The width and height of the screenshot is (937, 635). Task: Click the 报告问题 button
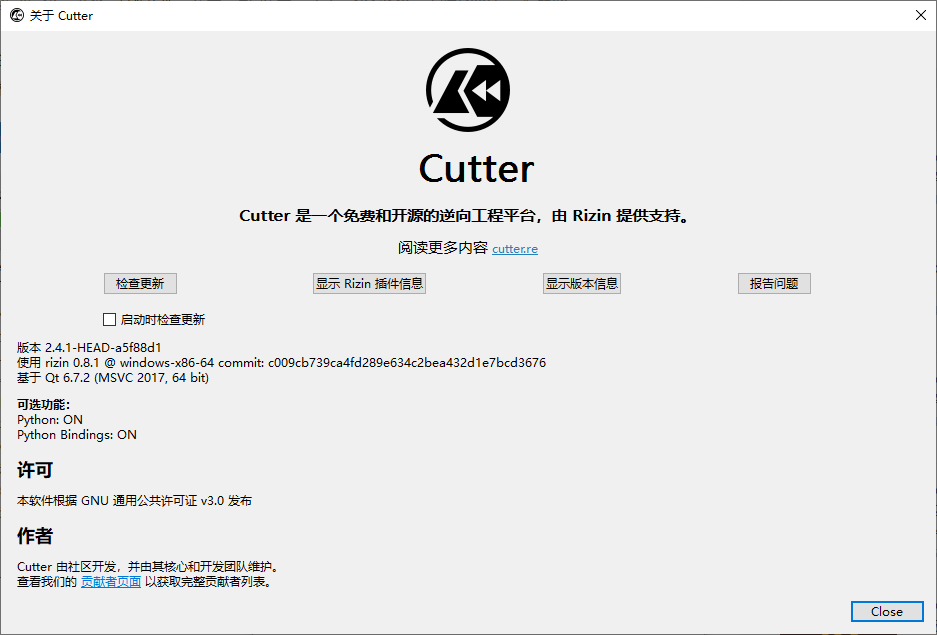pyautogui.click(x=773, y=284)
